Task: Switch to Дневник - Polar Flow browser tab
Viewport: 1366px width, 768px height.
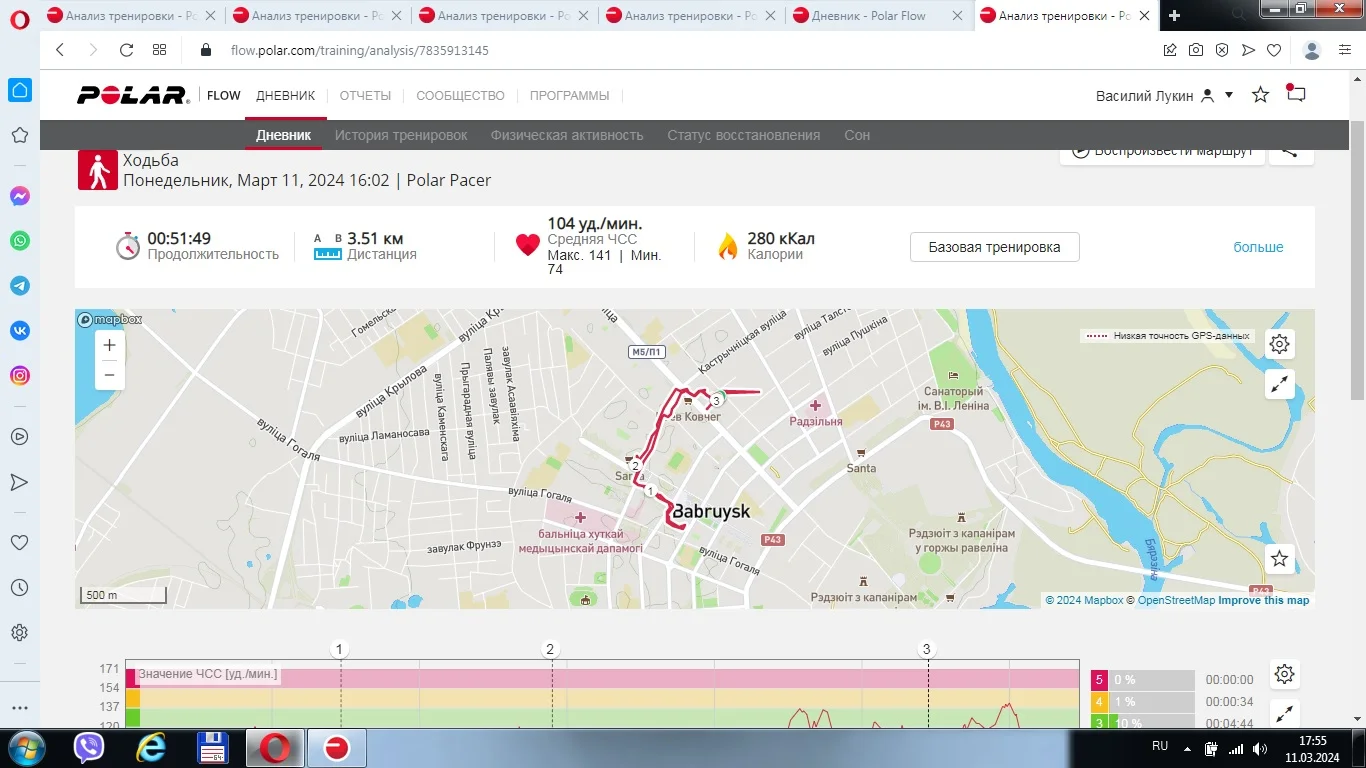Action: point(869,16)
